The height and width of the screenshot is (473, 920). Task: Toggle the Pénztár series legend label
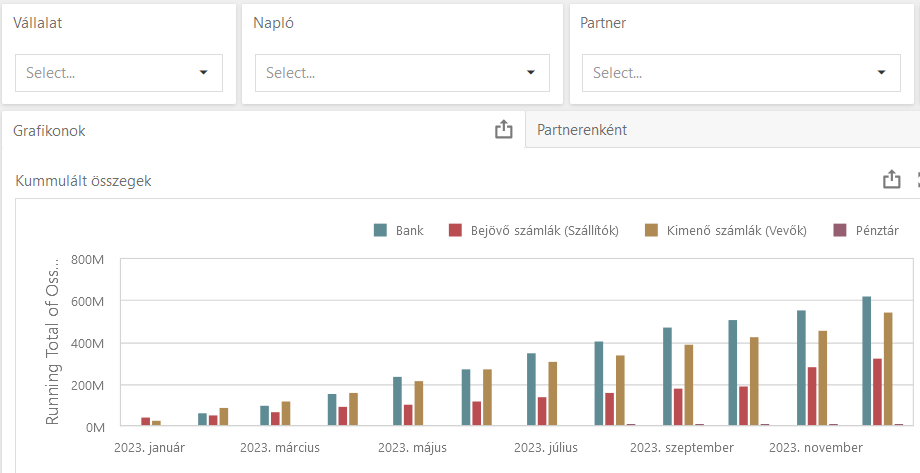tap(876, 231)
